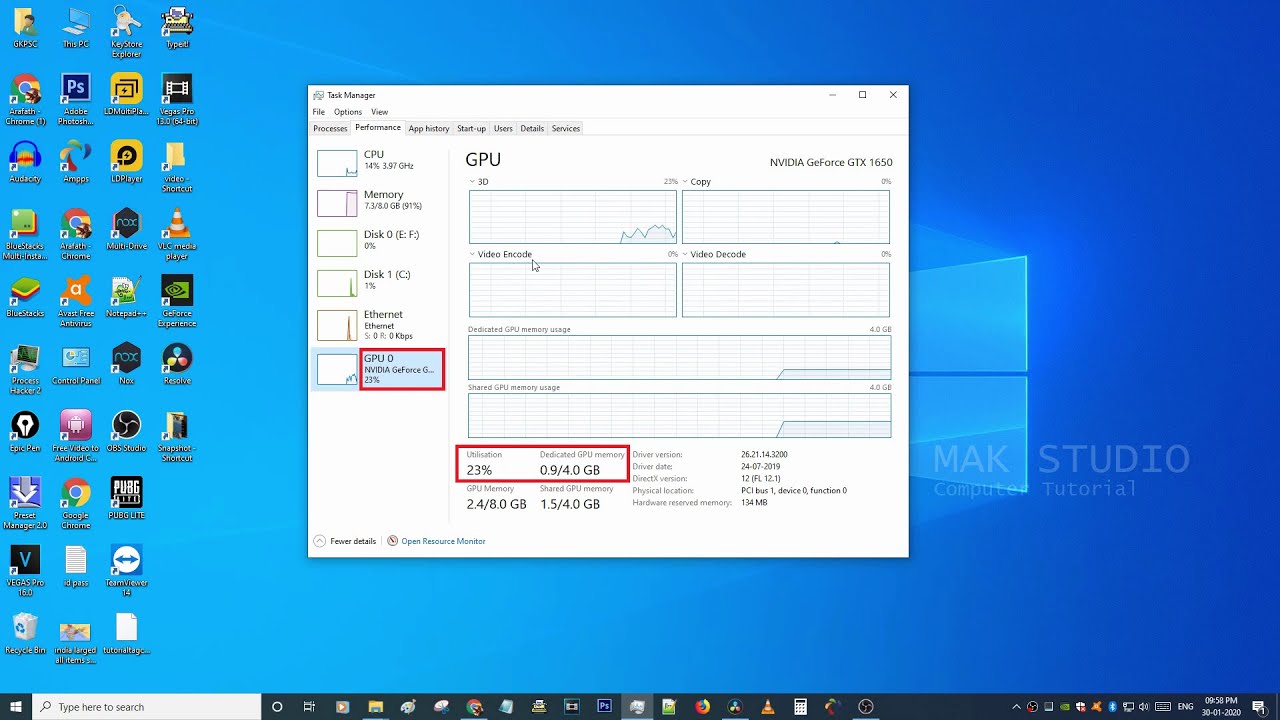Switch to the Users tab
The image size is (1280, 720).
(x=503, y=128)
